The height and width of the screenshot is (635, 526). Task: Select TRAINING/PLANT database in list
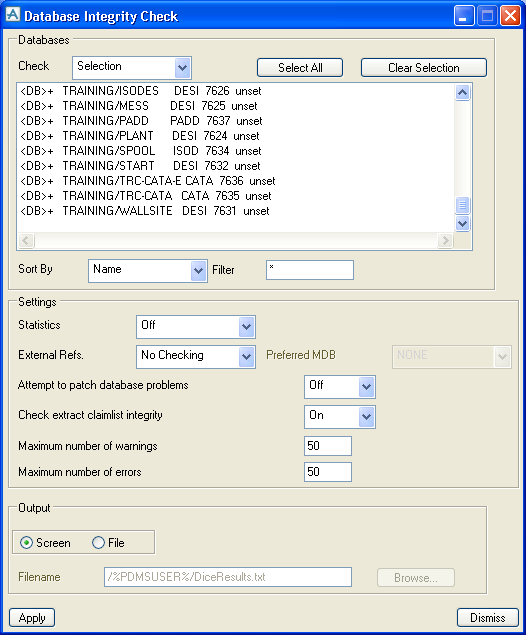[140, 136]
